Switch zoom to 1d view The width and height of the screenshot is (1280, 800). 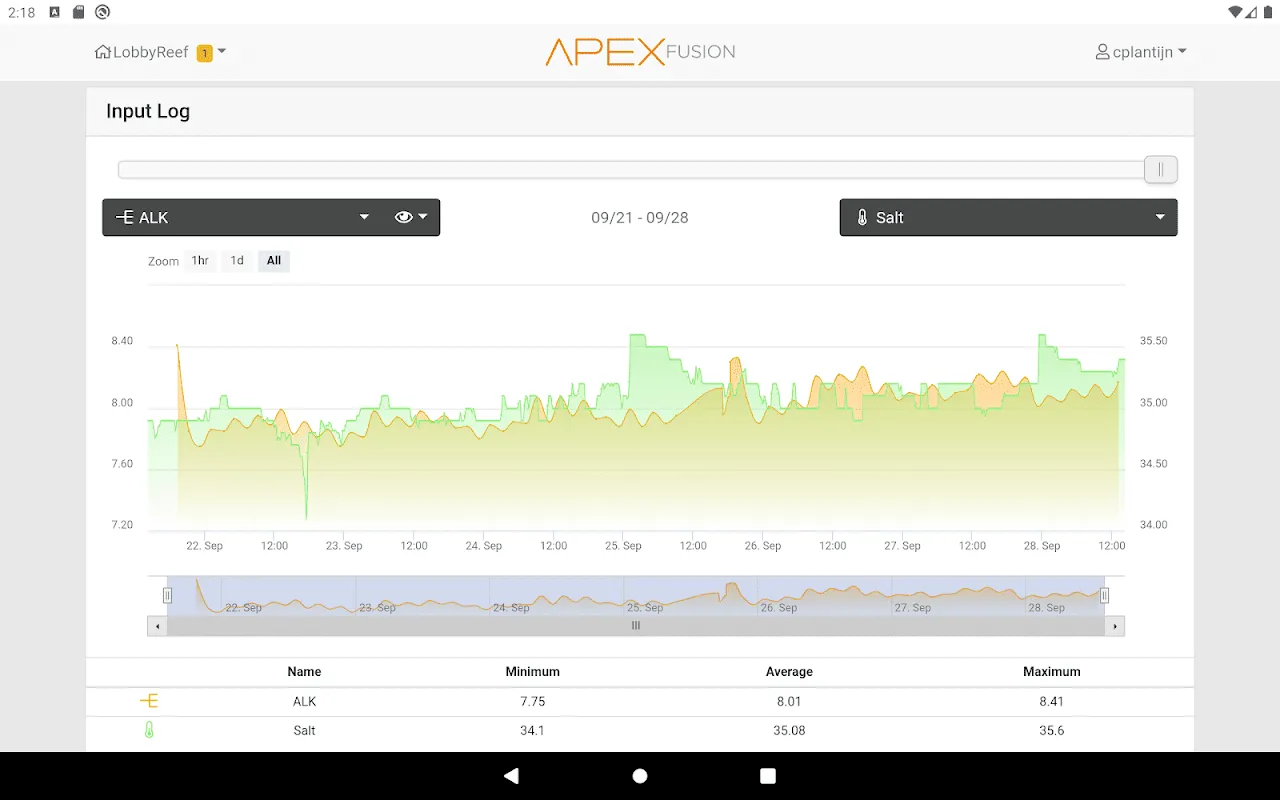point(236,260)
